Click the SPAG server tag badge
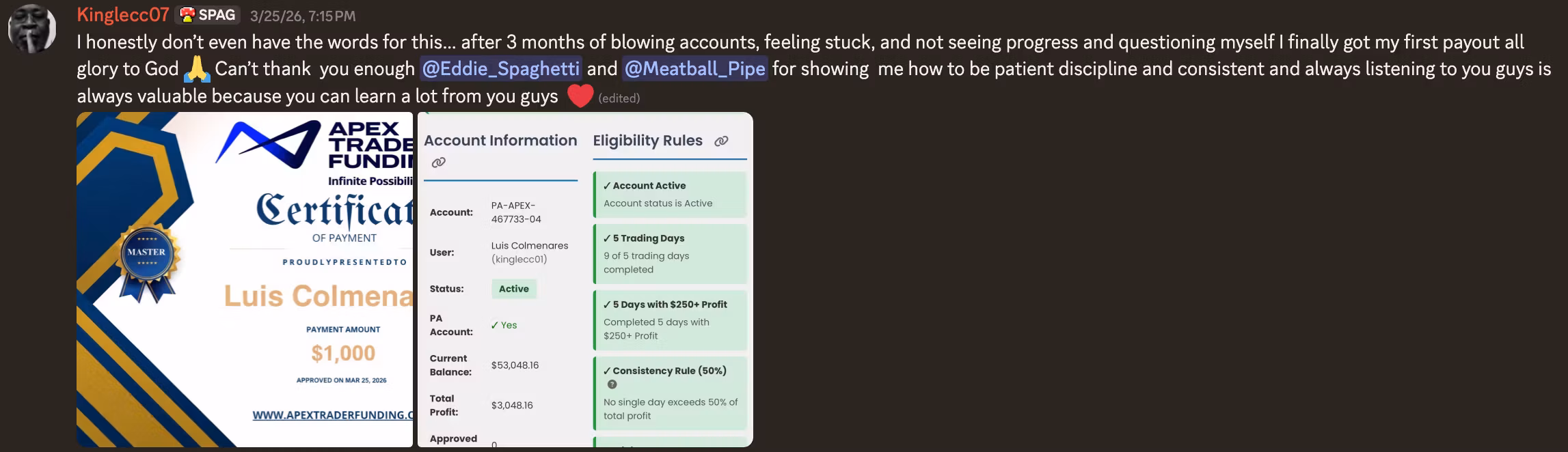 [x=208, y=15]
